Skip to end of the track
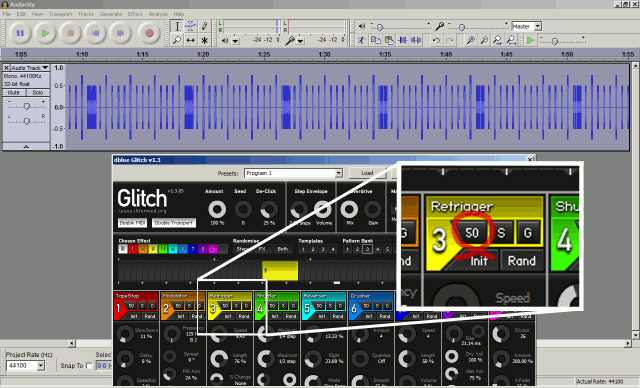Viewport: 640px width, 388px height. coord(121,33)
